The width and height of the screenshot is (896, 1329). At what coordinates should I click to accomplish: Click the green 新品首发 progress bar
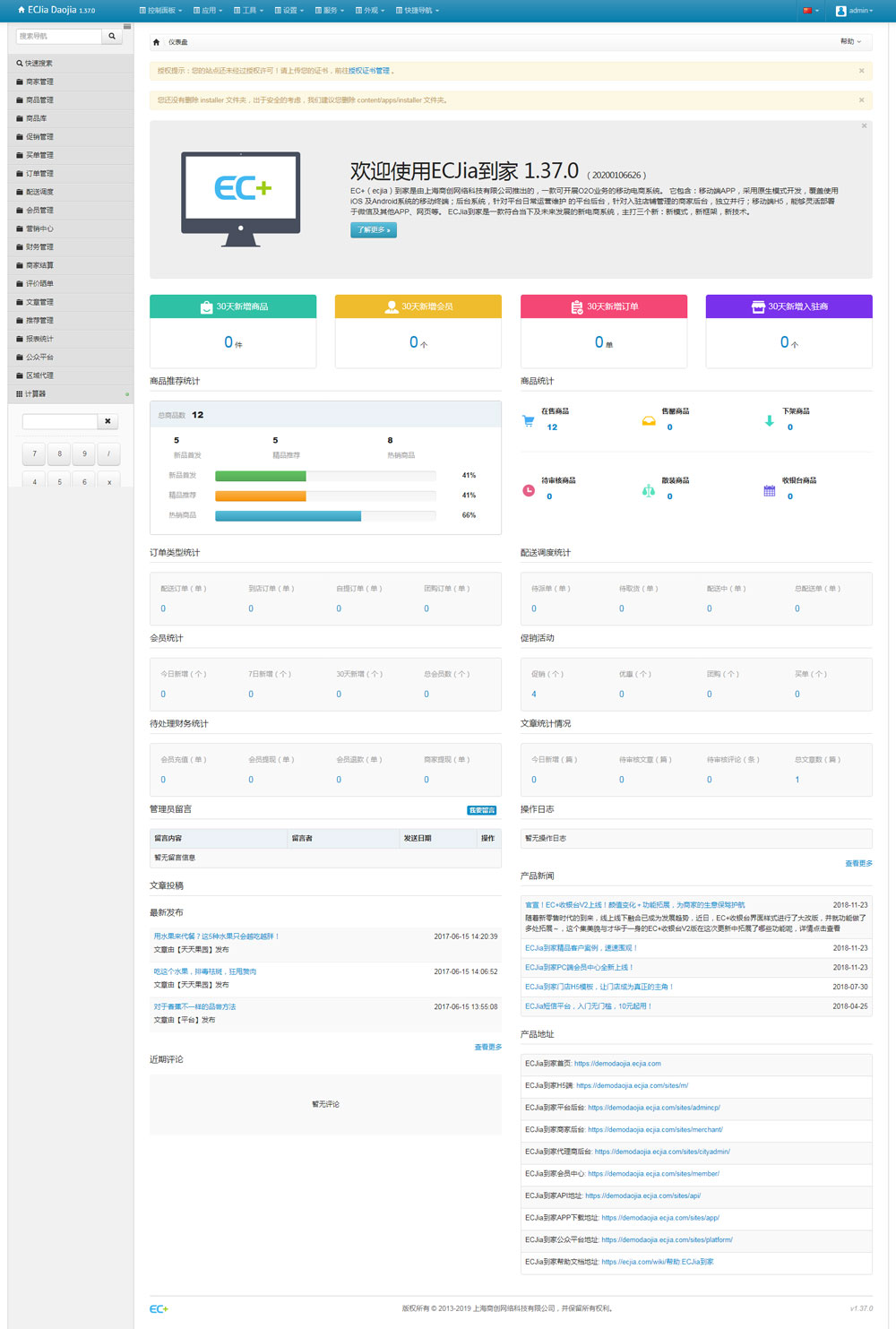click(x=261, y=476)
